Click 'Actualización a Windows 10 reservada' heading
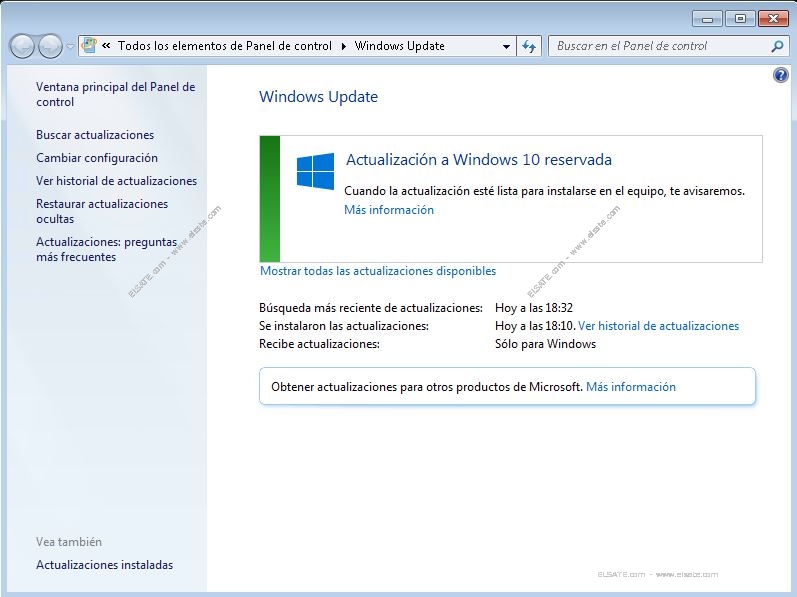The width and height of the screenshot is (797, 597). tap(479, 160)
